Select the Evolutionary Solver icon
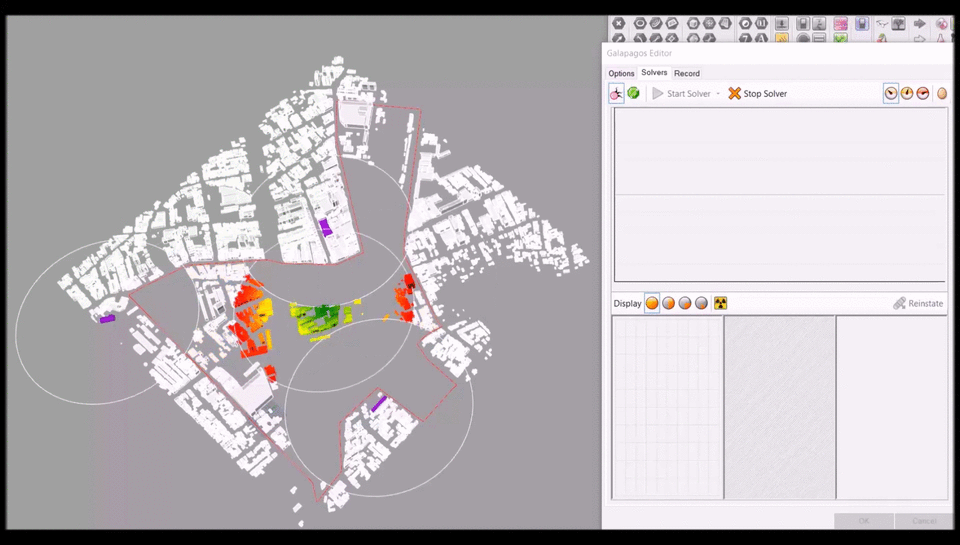The width and height of the screenshot is (960, 545). pos(617,93)
